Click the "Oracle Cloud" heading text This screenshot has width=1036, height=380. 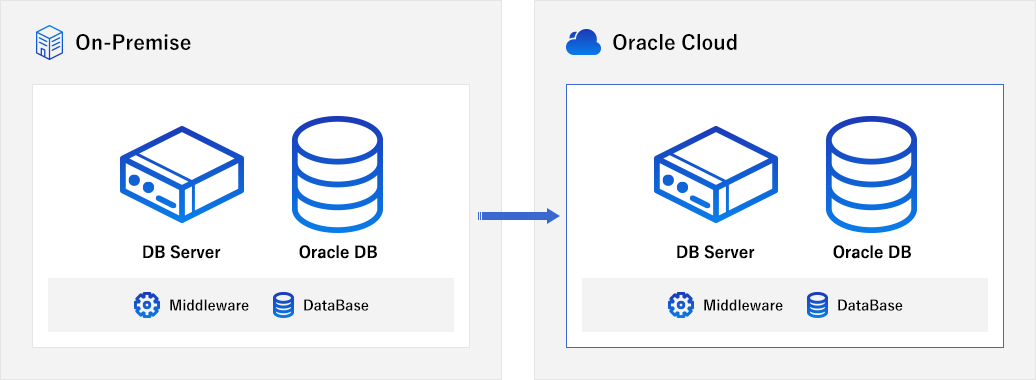(x=675, y=43)
